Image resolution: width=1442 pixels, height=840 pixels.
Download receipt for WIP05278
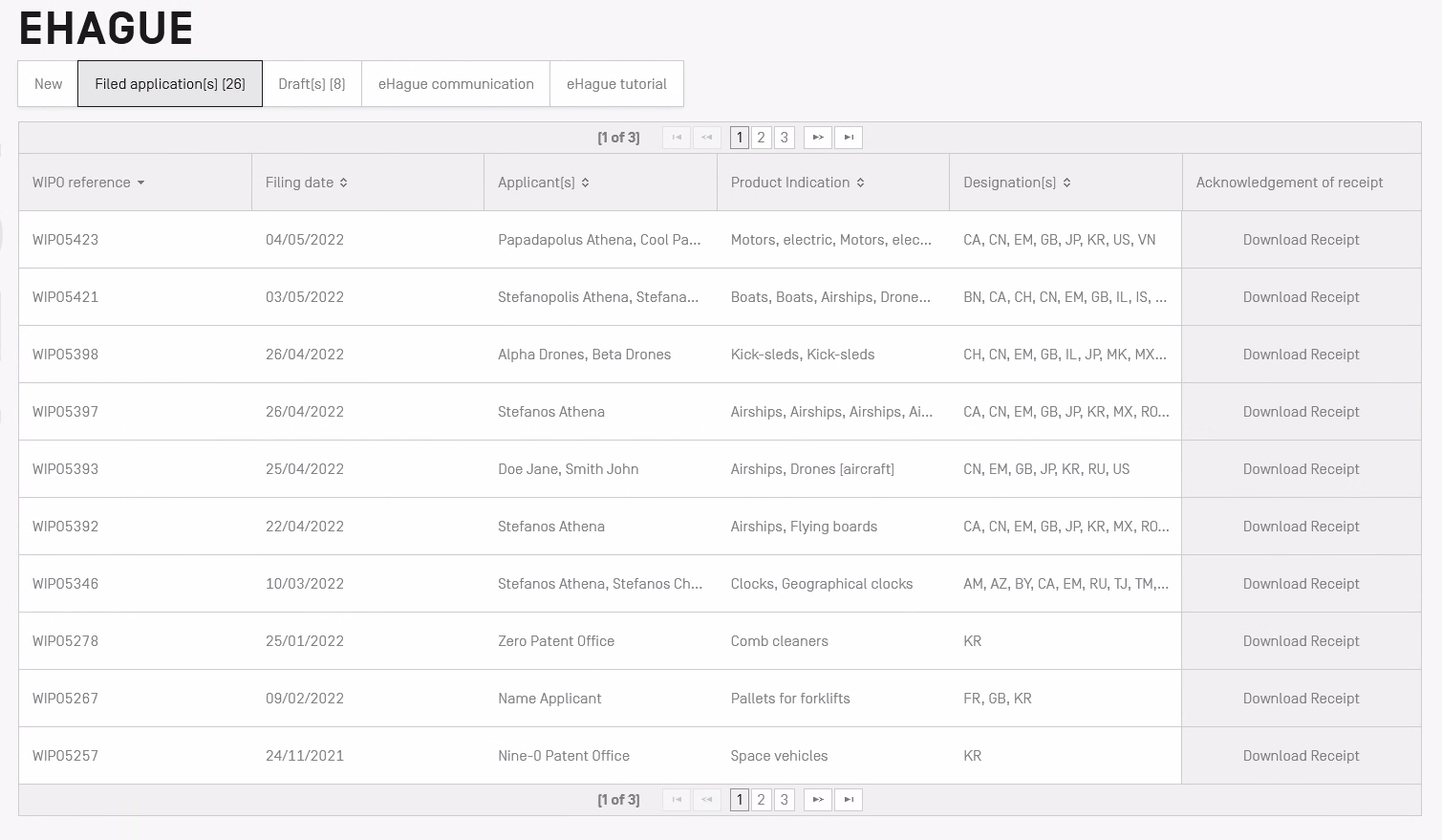(1301, 641)
